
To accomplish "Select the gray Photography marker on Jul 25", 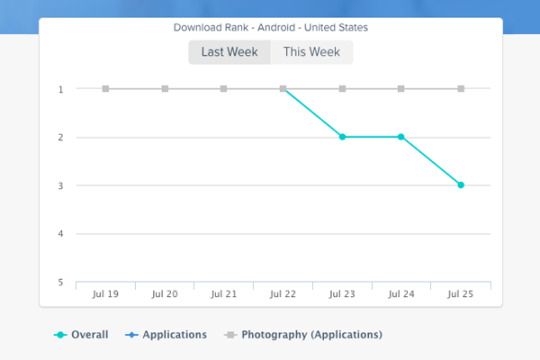I will tap(461, 89).
